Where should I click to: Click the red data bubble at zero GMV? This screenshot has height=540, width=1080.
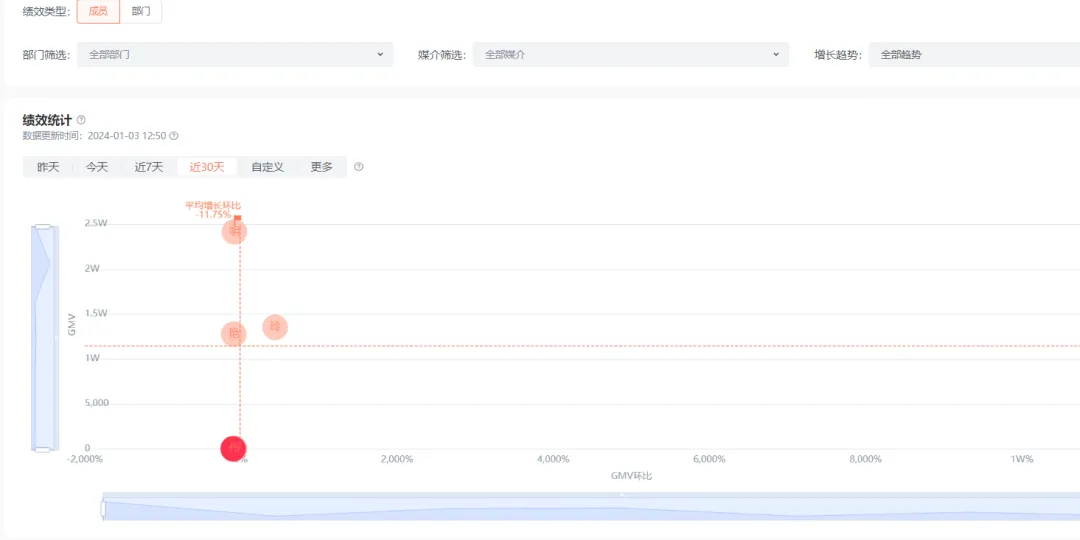pos(233,449)
